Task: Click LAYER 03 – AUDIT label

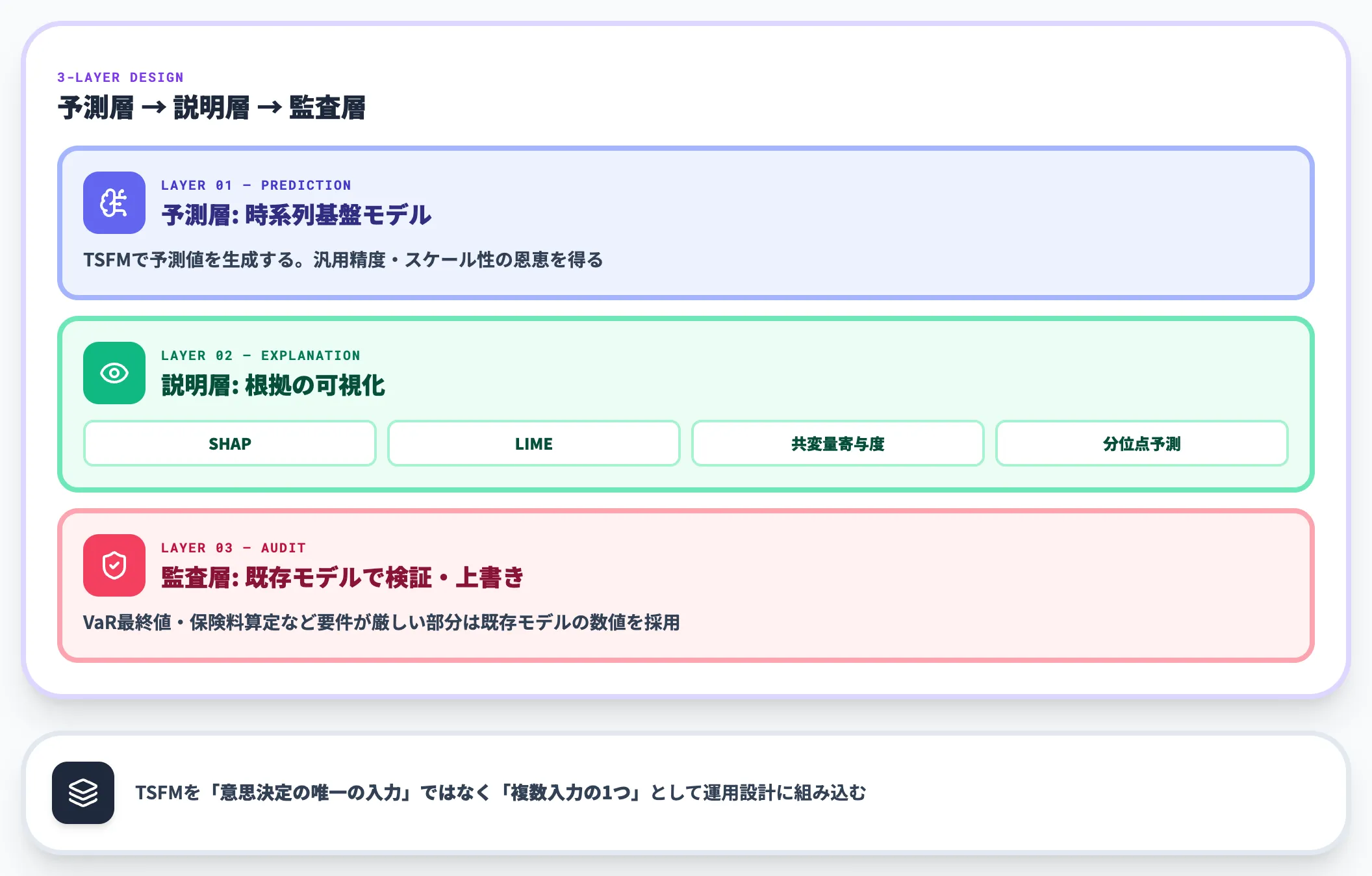Action: point(233,548)
